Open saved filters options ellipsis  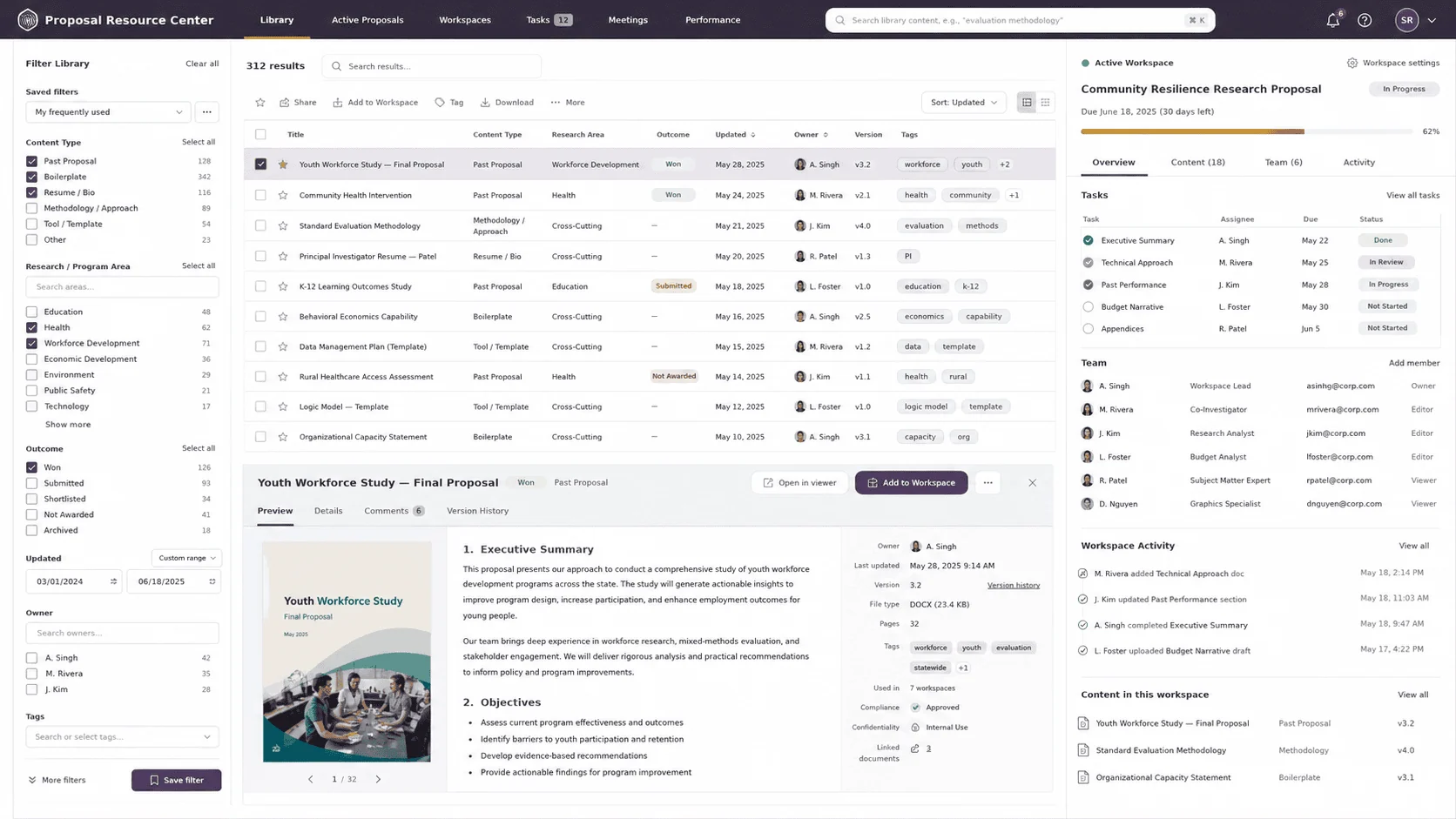(x=206, y=111)
